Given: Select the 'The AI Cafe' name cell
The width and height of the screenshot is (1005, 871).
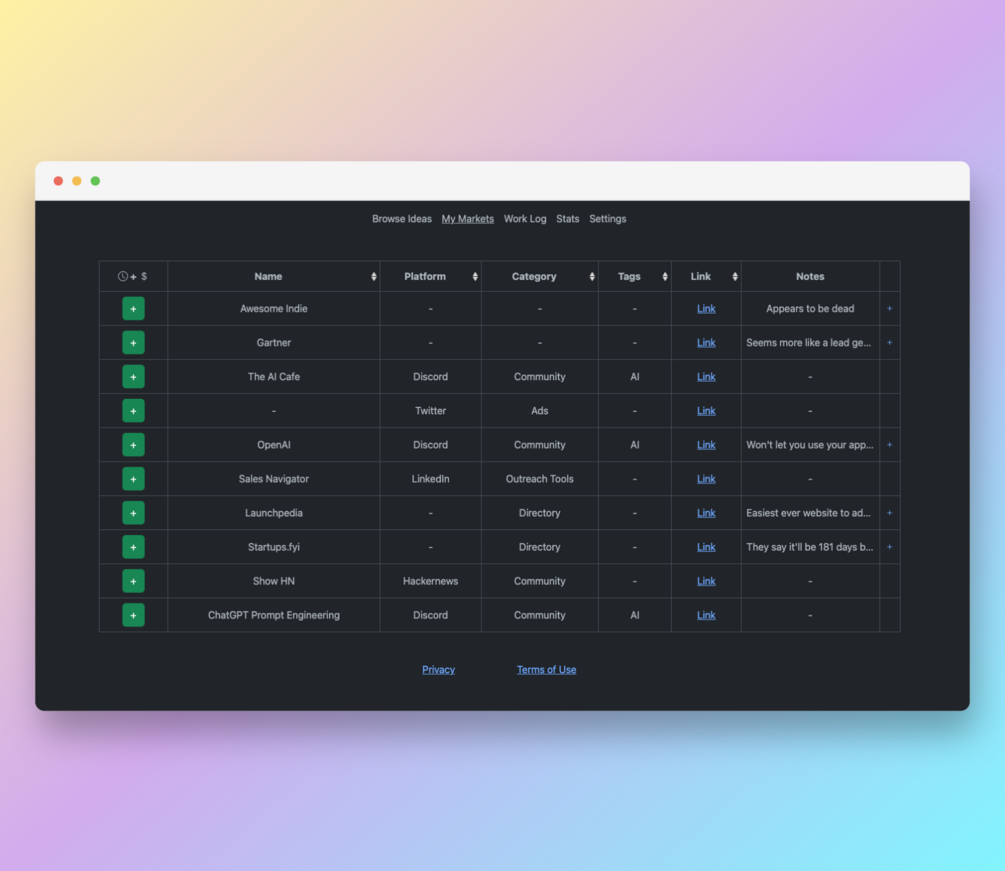Looking at the screenshot, I should click(274, 377).
